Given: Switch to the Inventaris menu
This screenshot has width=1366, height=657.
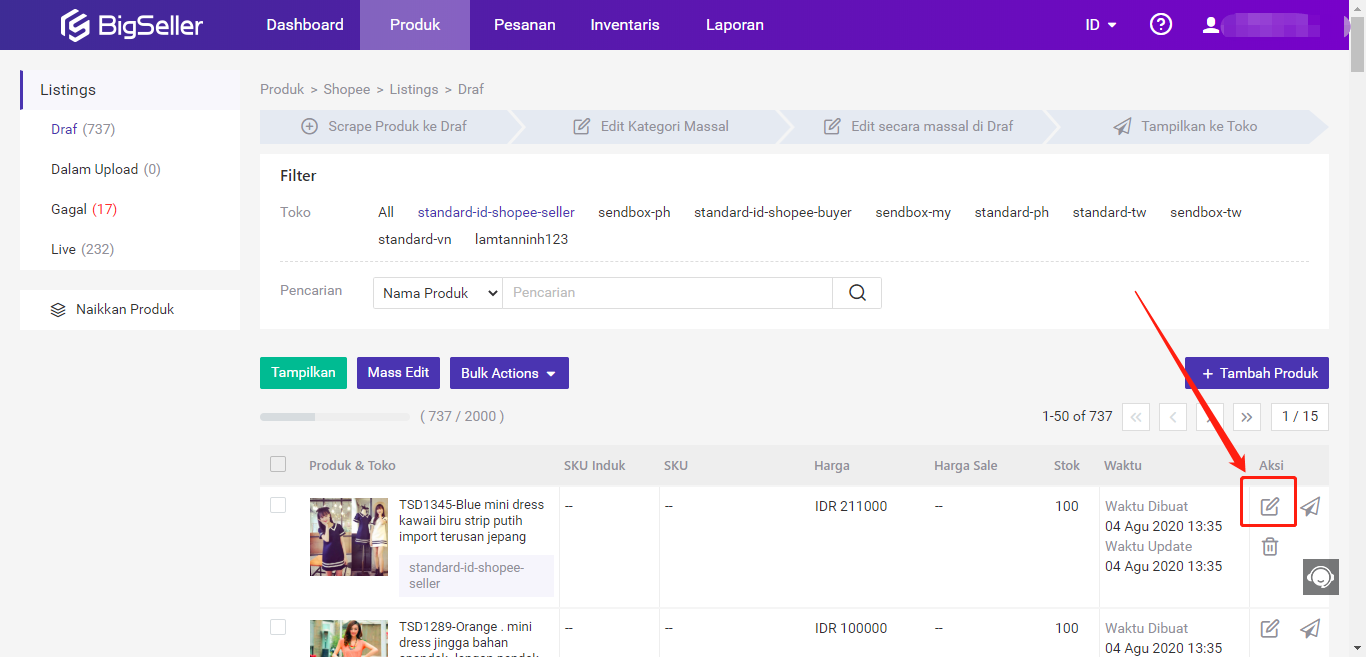Looking at the screenshot, I should (x=624, y=25).
